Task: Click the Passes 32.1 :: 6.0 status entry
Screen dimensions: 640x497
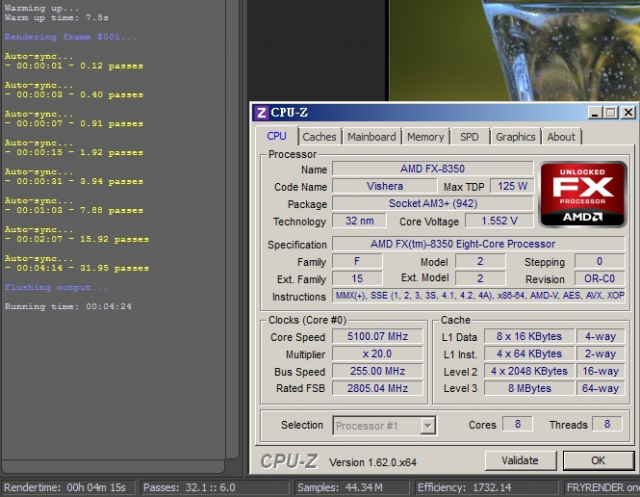Action: click(215, 487)
